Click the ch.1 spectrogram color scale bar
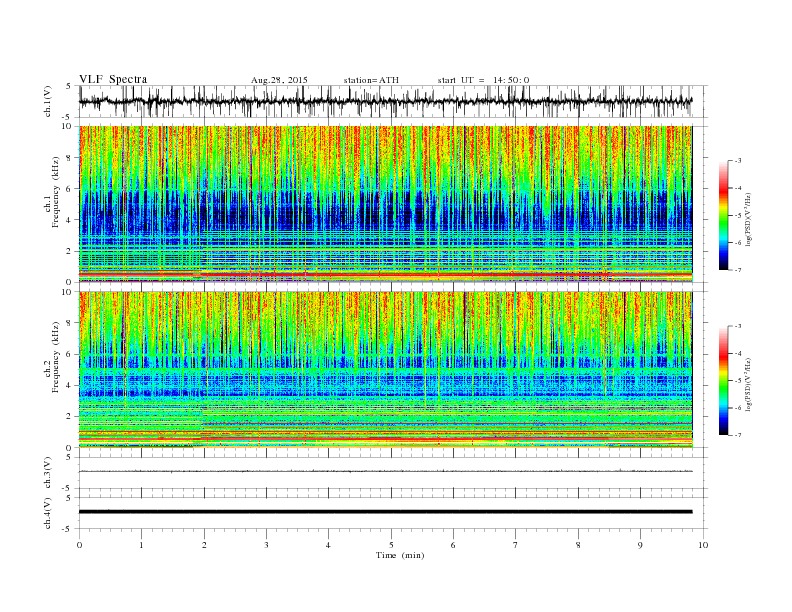This screenshot has width=792, height=612. tap(723, 215)
